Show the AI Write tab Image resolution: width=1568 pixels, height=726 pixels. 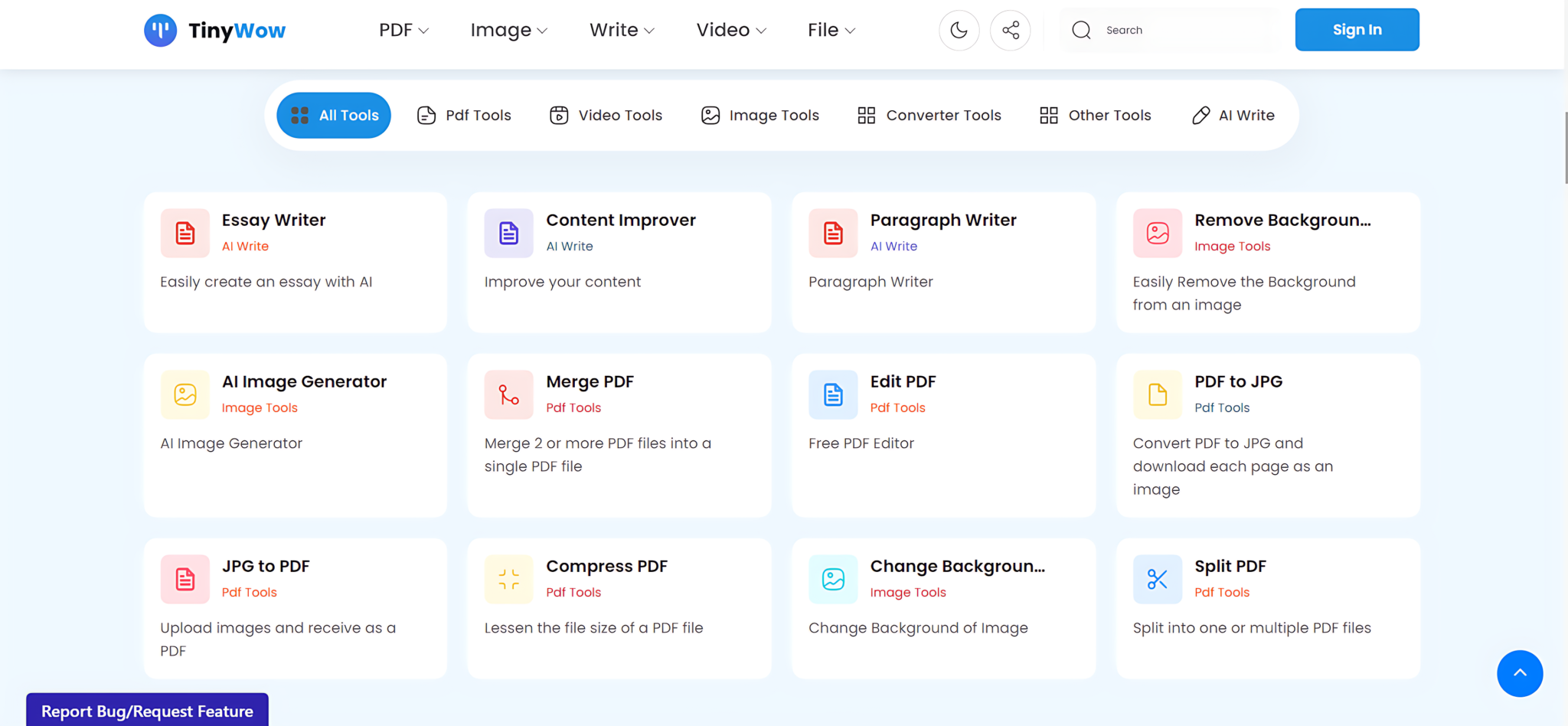click(1233, 116)
